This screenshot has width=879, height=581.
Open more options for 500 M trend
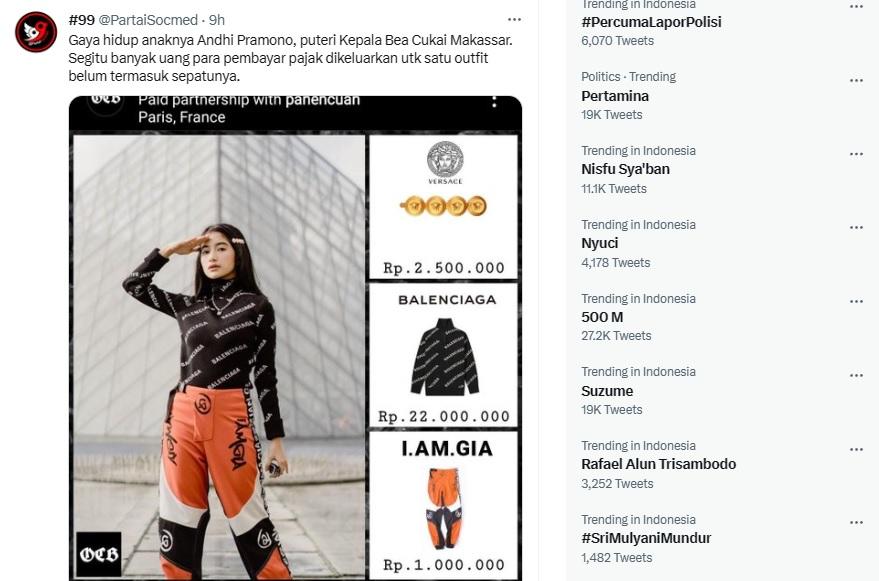[856, 301]
